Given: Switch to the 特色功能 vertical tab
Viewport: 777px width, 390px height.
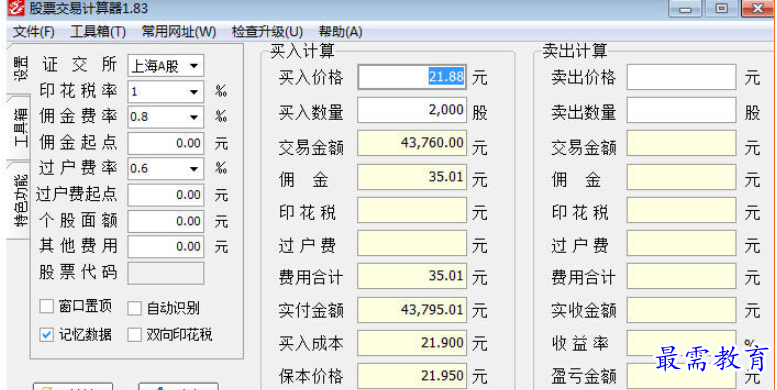Looking at the screenshot, I should (20, 200).
